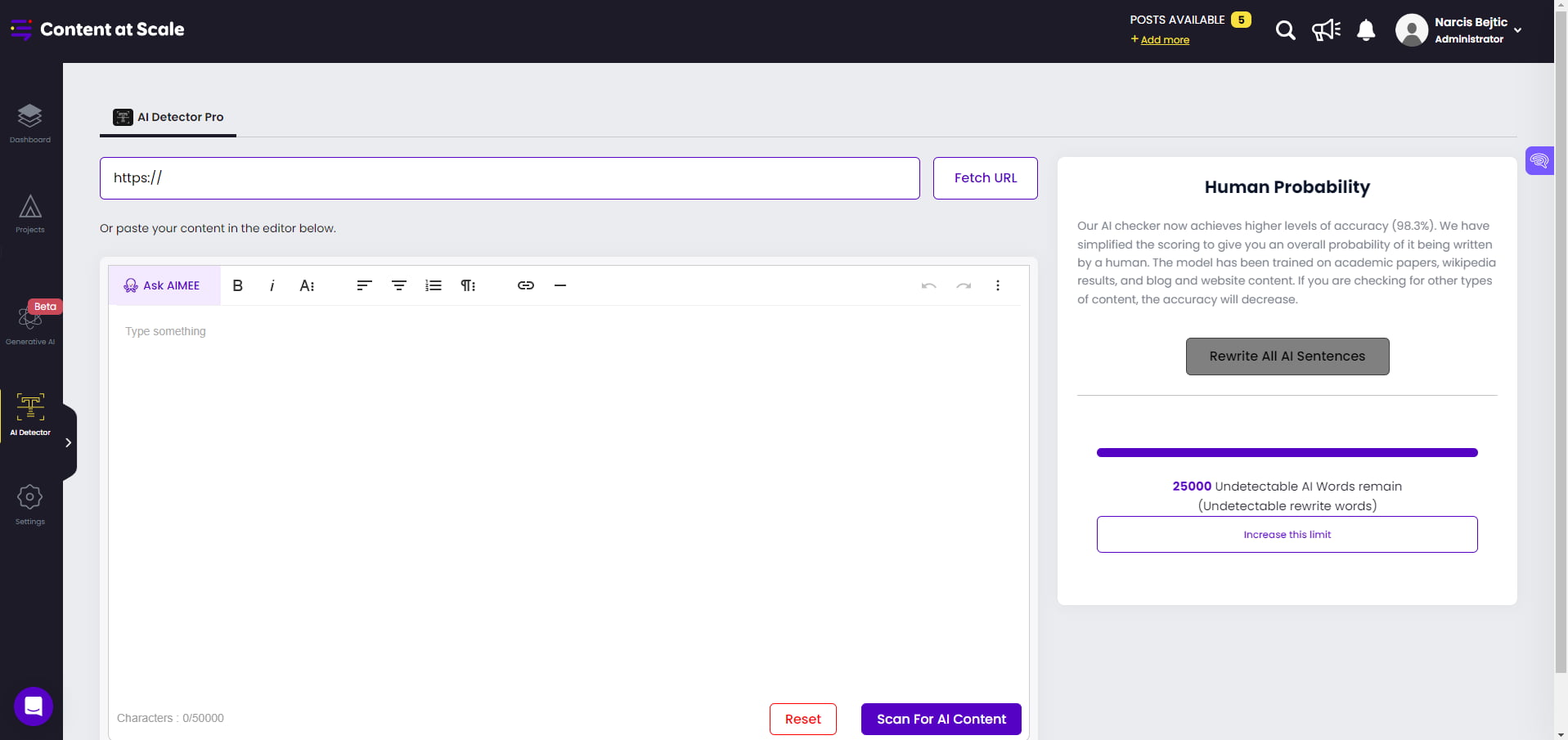This screenshot has width=1568, height=740.
Task: Toggle bold text formatting
Action: 237,285
